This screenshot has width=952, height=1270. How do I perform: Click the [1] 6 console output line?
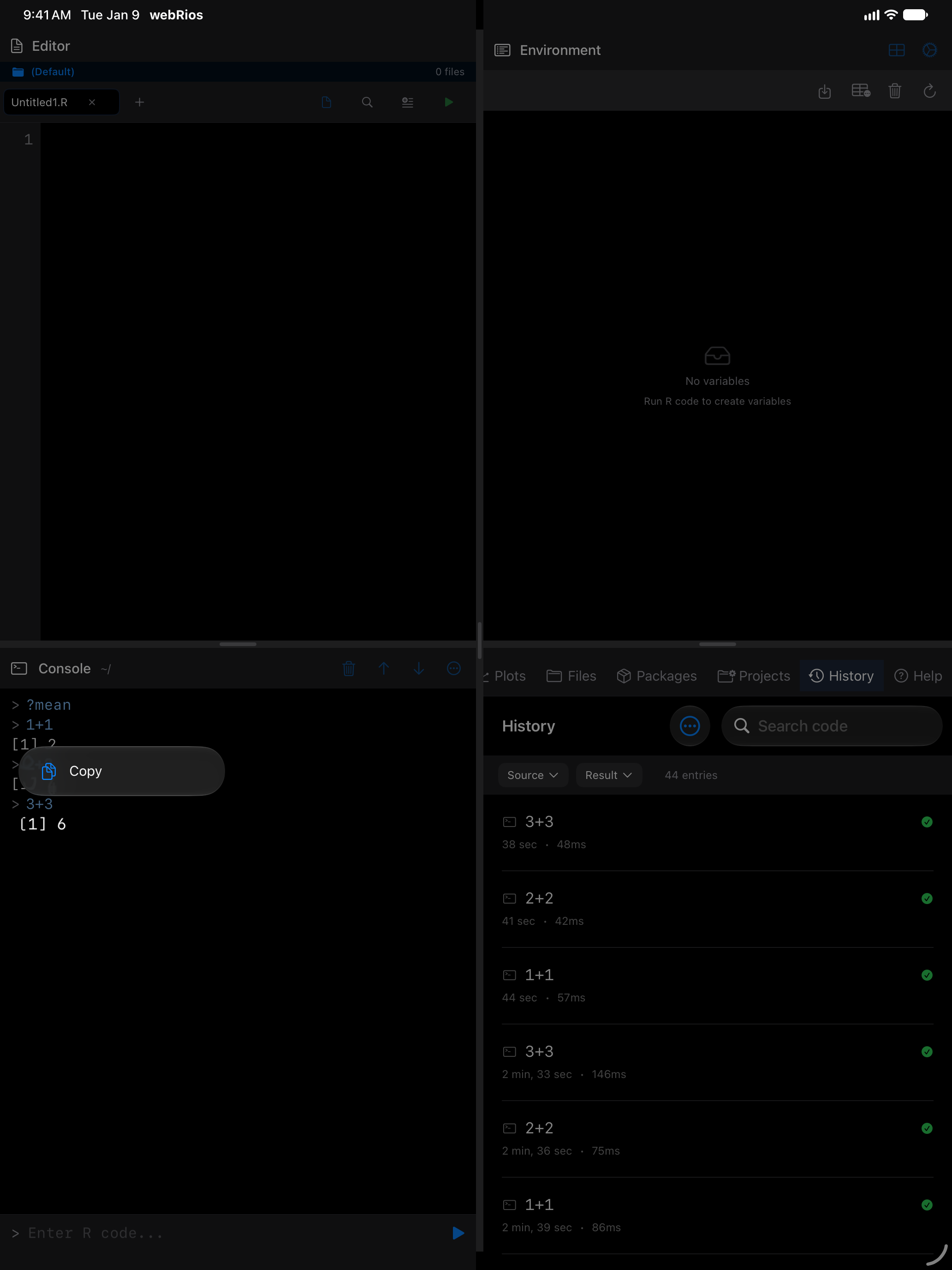point(42,824)
